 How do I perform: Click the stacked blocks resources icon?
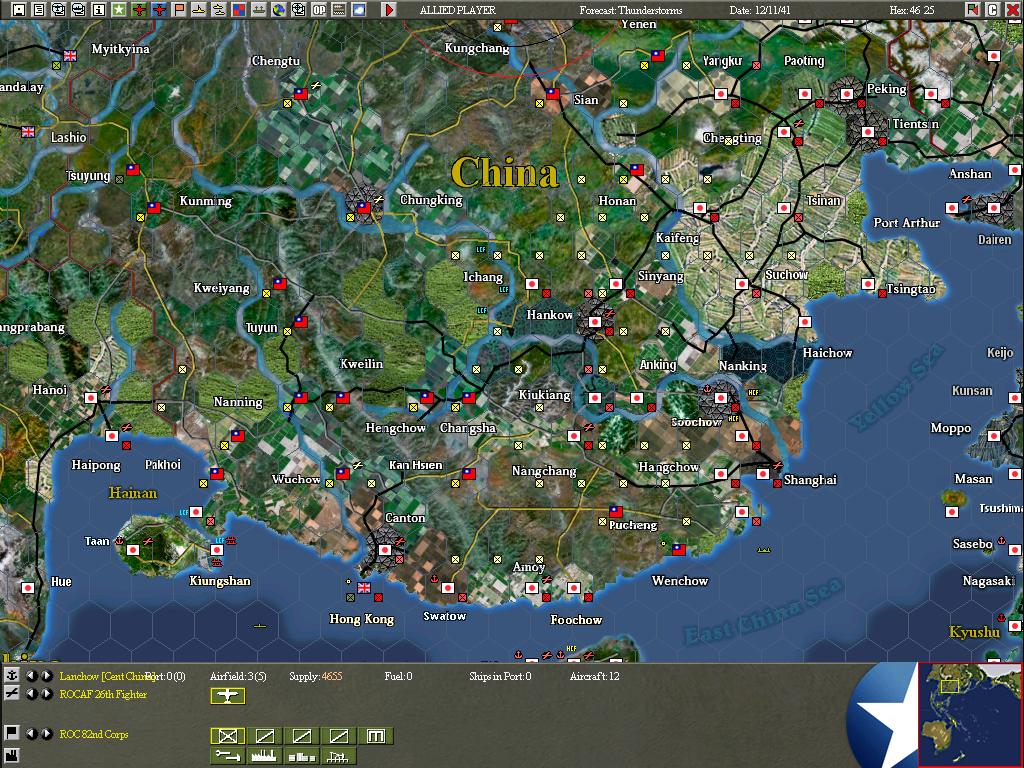[302, 756]
